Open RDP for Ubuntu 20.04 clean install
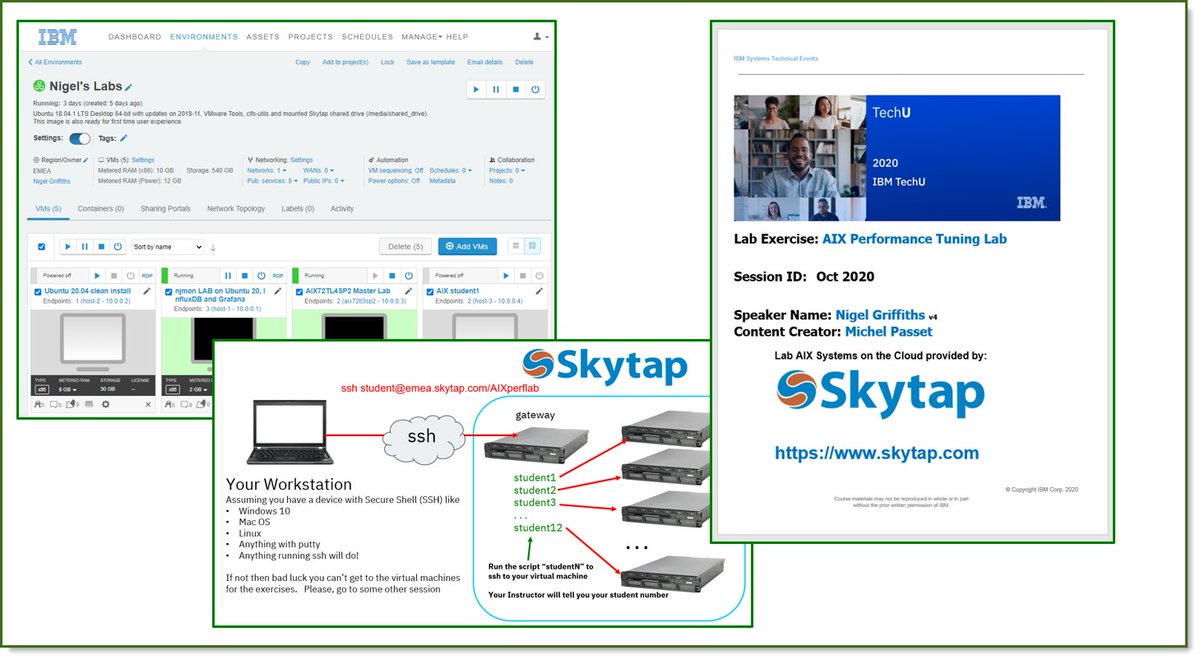The width and height of the screenshot is (1200, 660). [147, 275]
